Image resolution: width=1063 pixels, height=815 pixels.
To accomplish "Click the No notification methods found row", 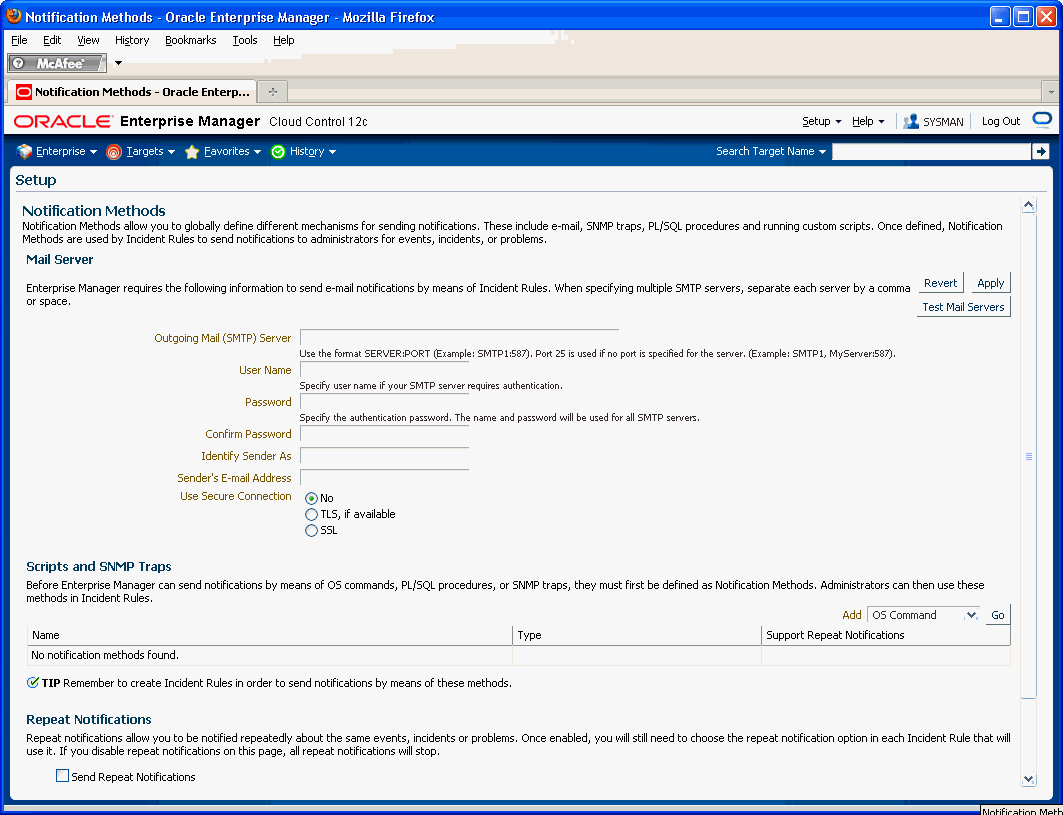I will click(x=519, y=655).
